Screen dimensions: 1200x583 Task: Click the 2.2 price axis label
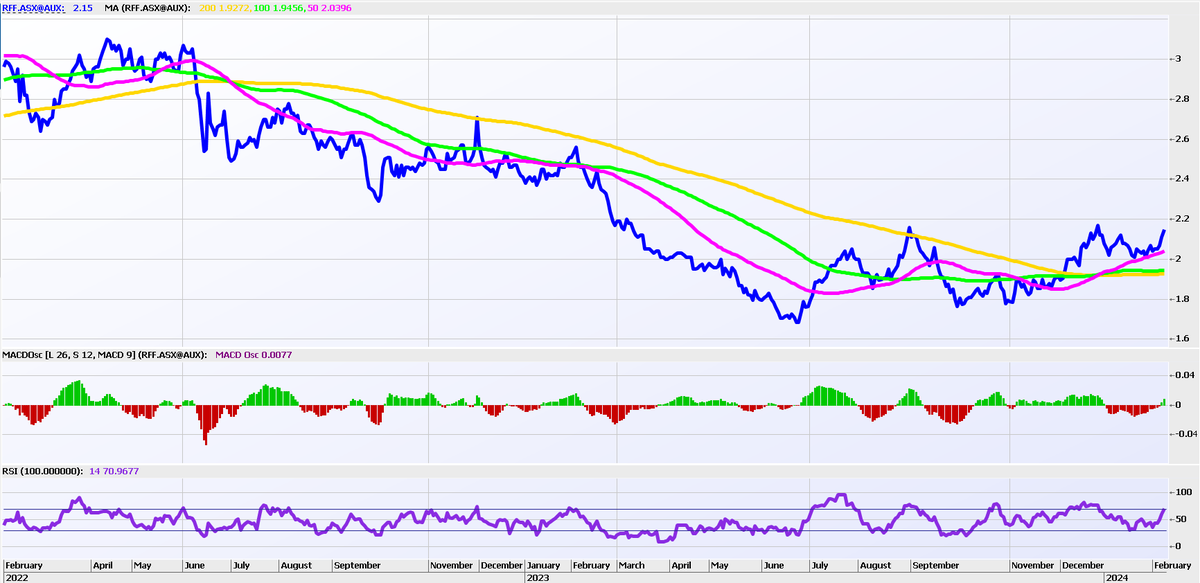click(x=1183, y=219)
